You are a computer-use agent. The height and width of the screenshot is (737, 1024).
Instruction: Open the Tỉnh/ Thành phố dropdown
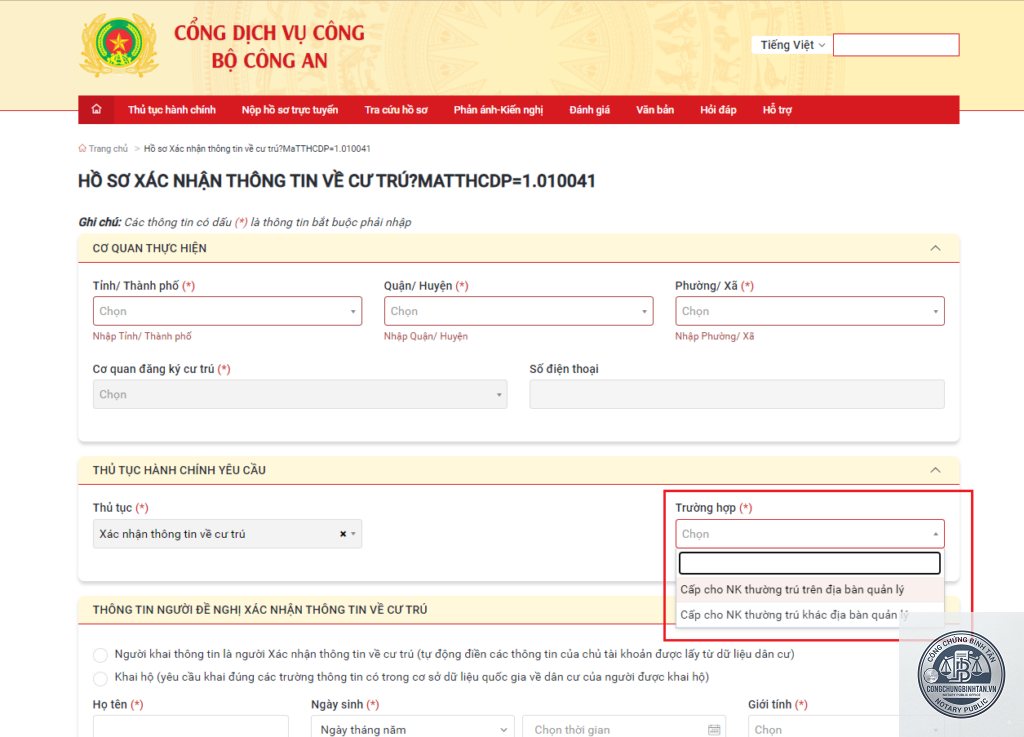[x=227, y=311]
